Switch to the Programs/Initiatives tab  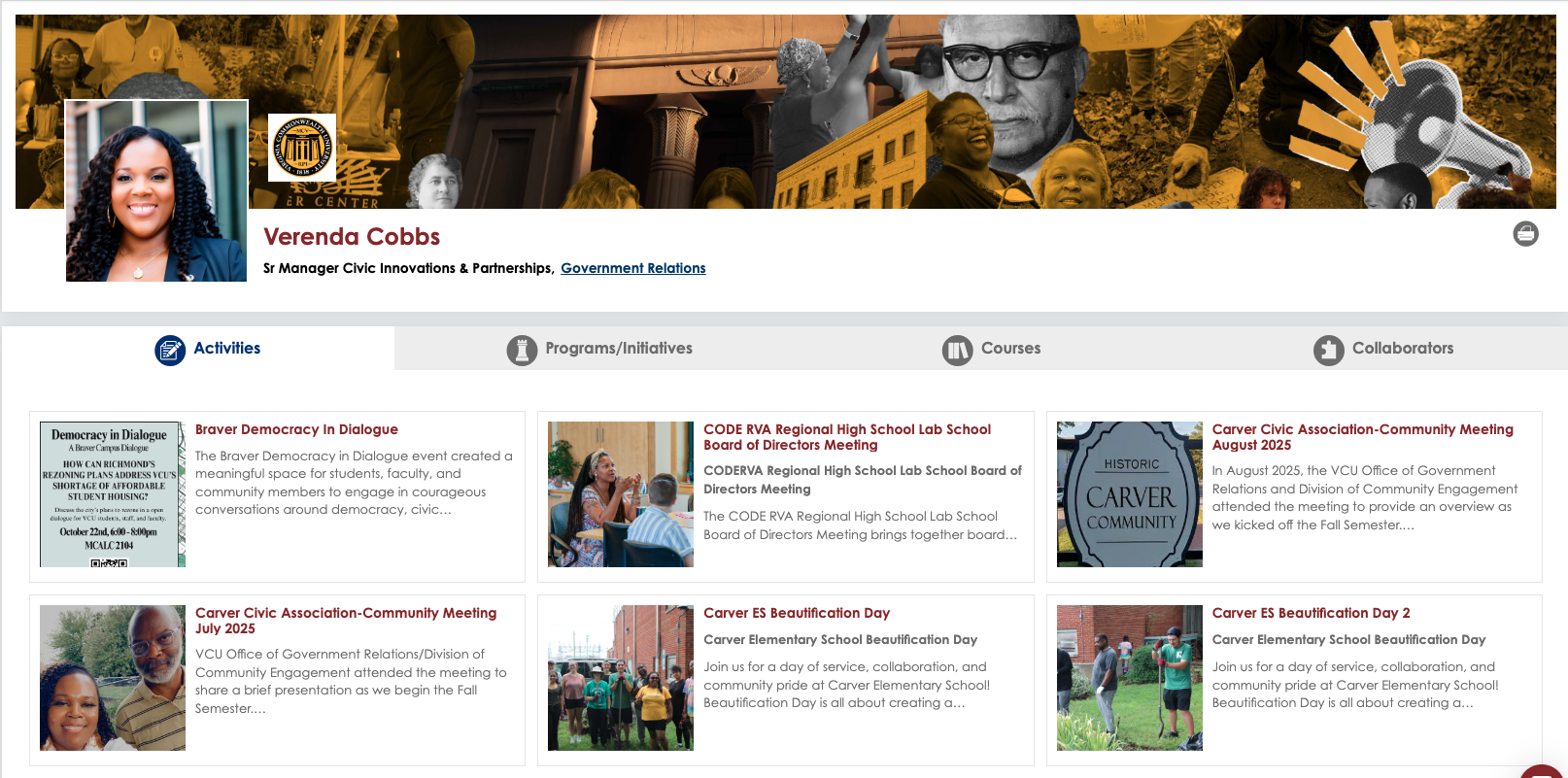pyautogui.click(x=618, y=349)
